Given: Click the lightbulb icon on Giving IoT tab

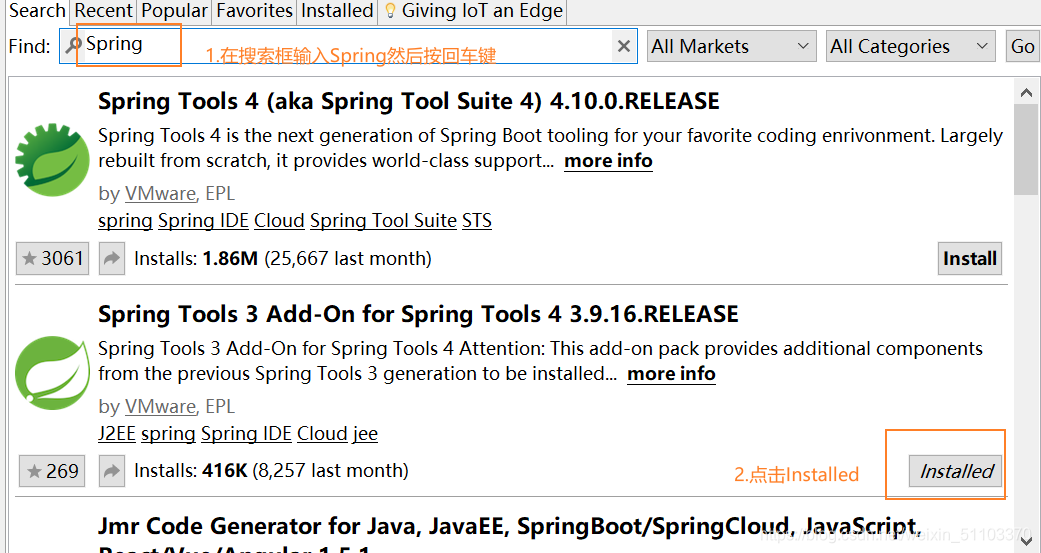Looking at the screenshot, I should coord(390,11).
